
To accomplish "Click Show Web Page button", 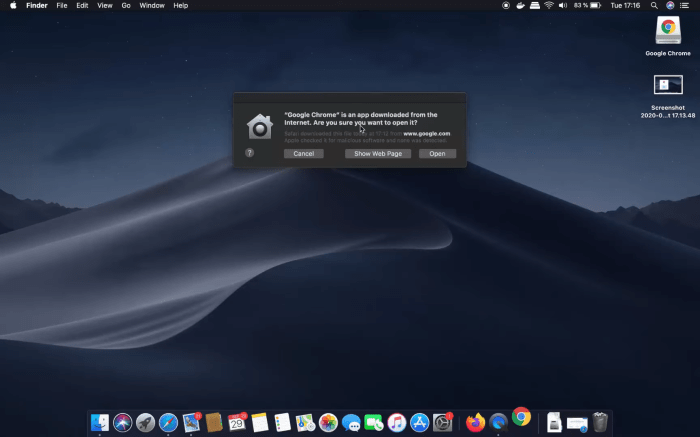I will [x=378, y=154].
